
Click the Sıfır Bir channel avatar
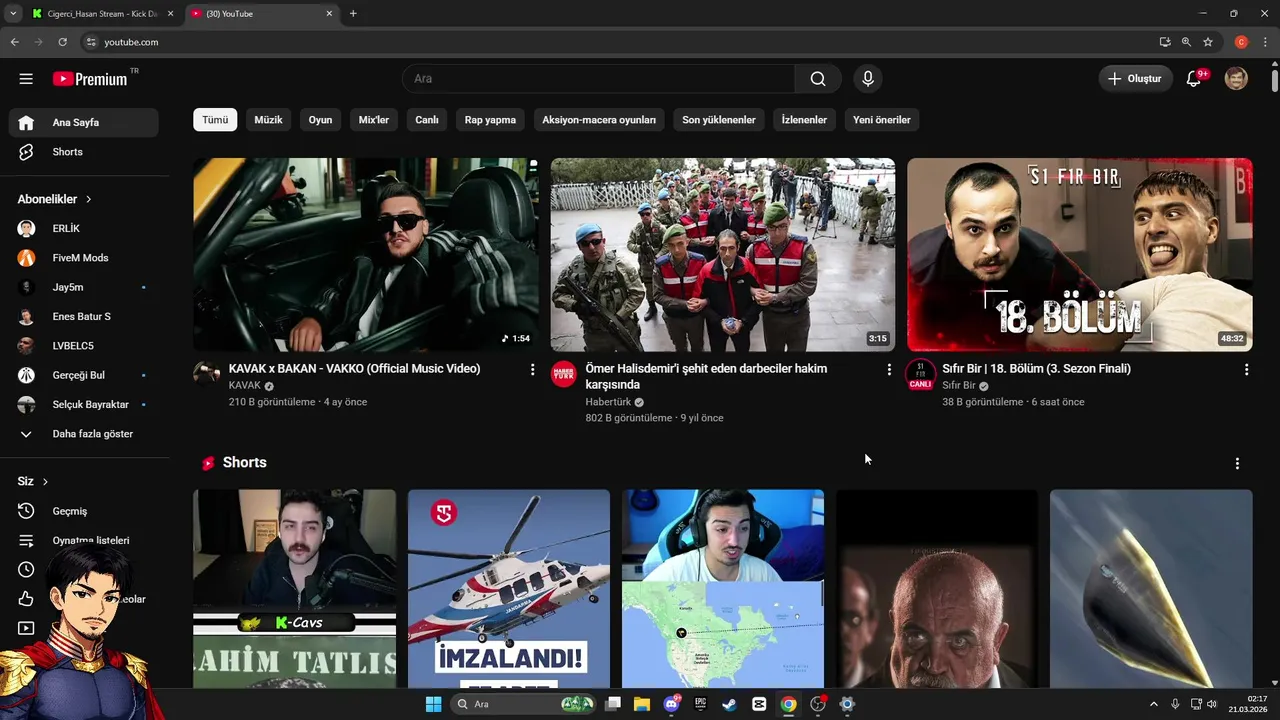tap(920, 374)
